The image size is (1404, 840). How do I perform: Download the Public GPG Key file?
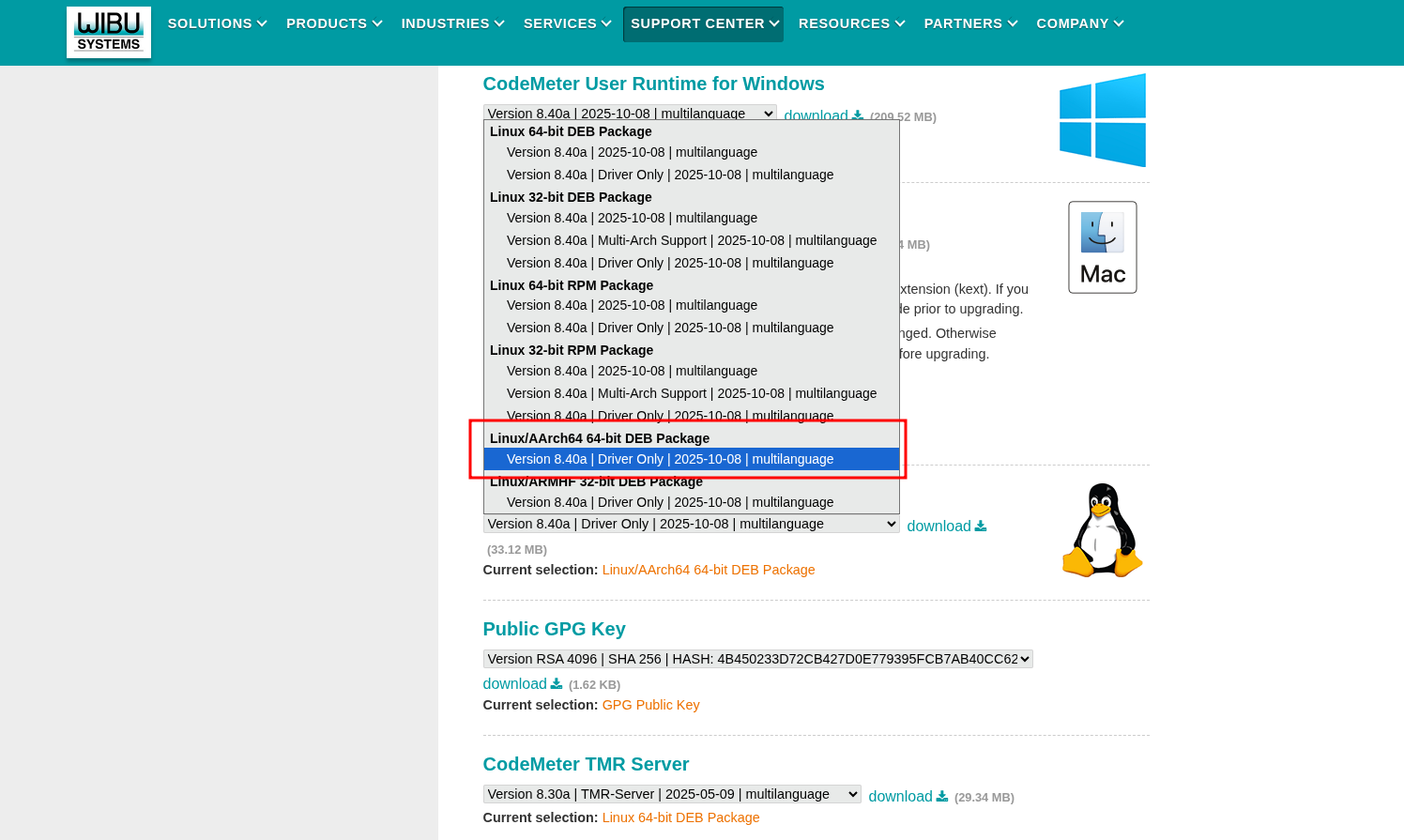[522, 684]
